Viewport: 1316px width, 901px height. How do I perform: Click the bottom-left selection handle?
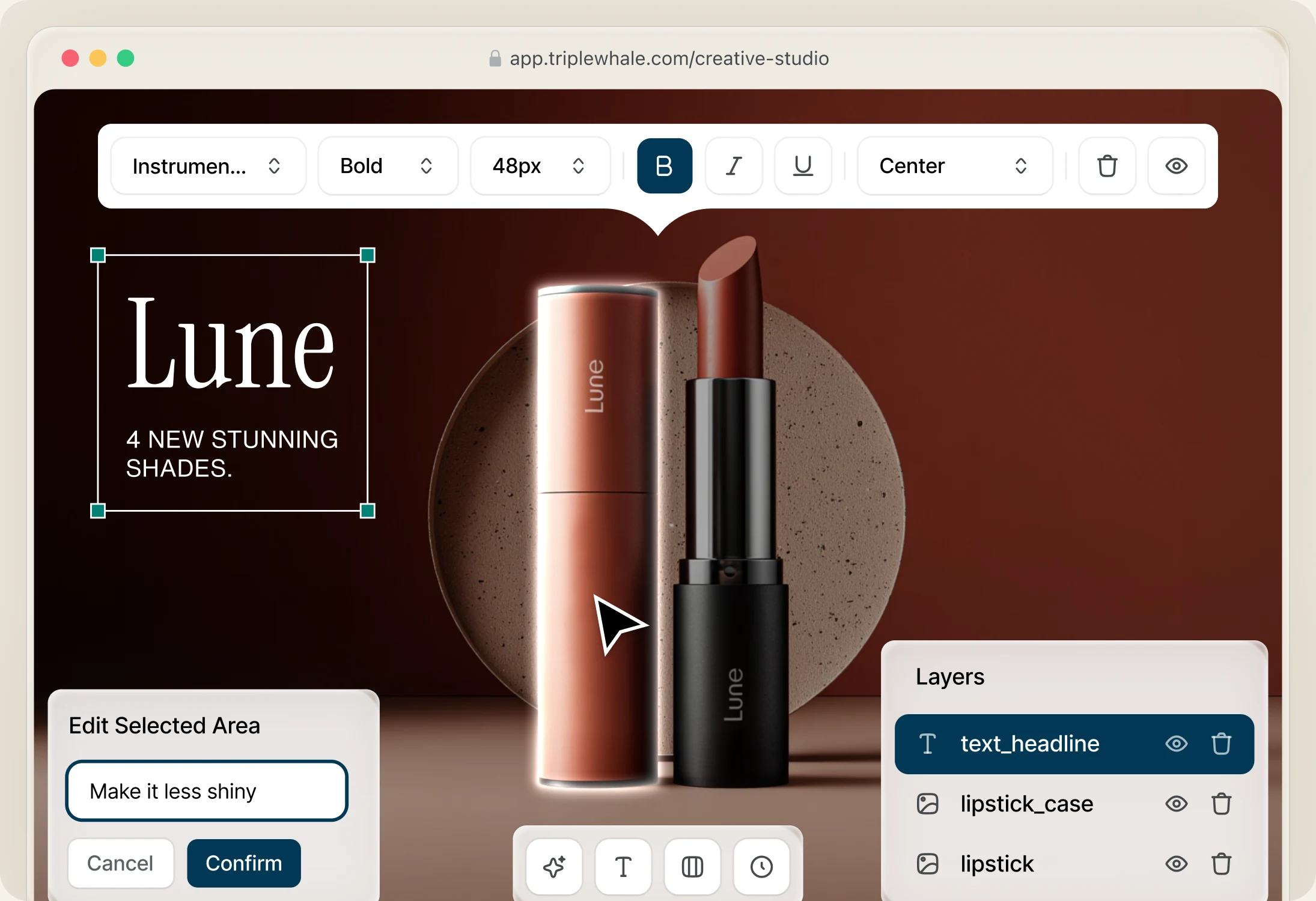coord(98,511)
